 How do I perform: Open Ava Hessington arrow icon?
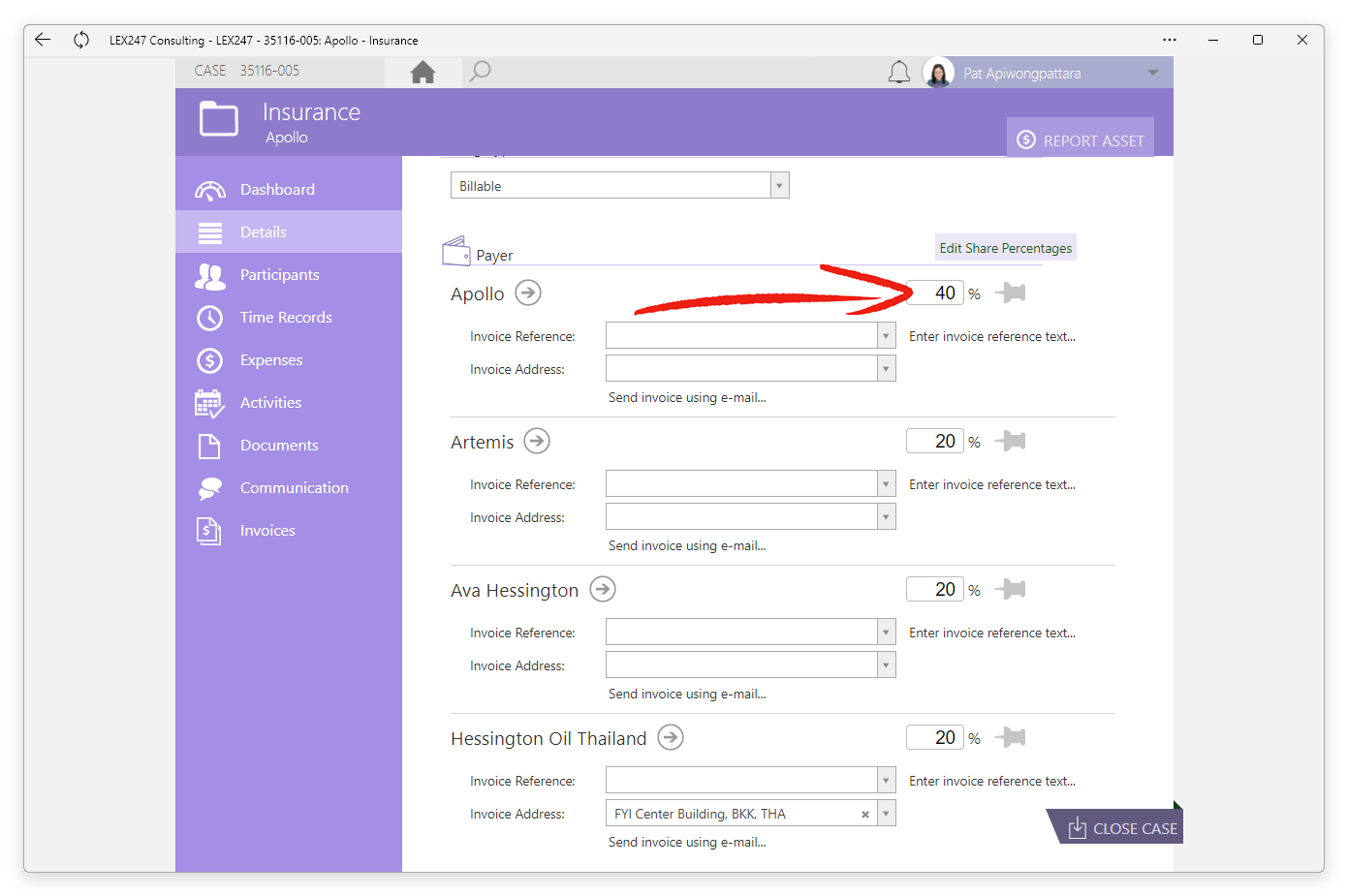[x=603, y=589]
